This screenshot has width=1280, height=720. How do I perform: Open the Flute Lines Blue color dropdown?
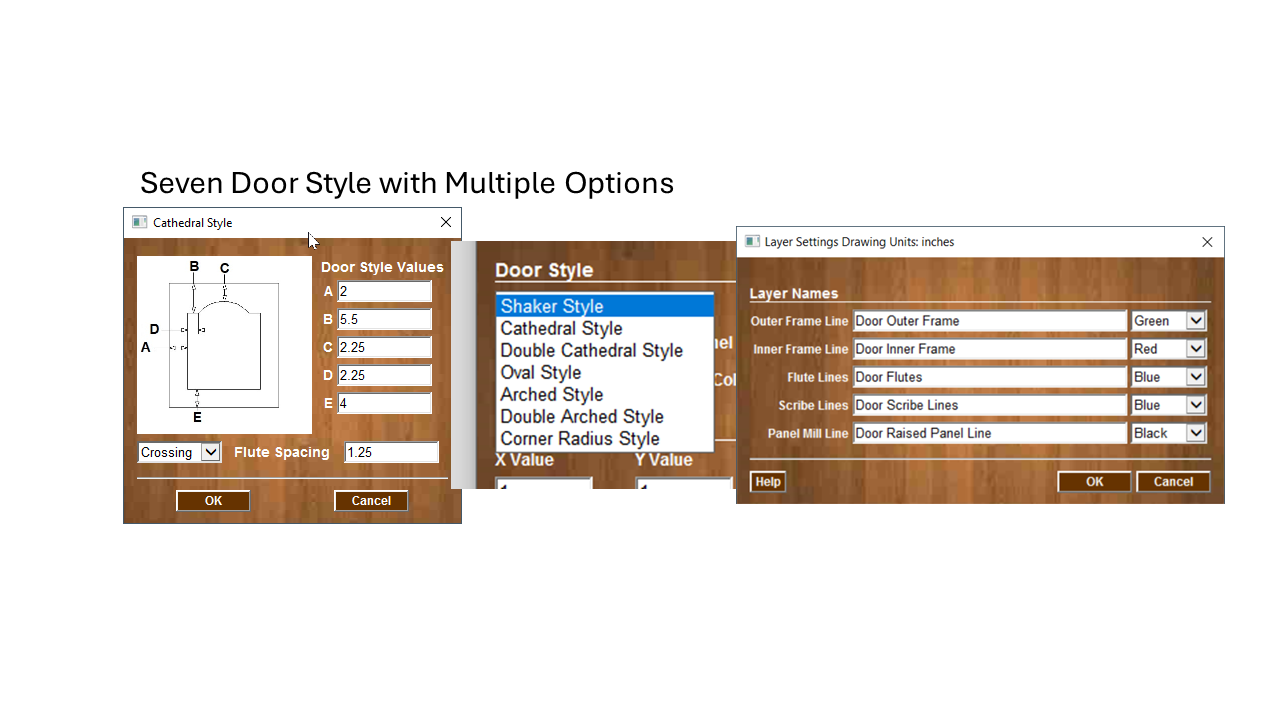coord(1196,377)
